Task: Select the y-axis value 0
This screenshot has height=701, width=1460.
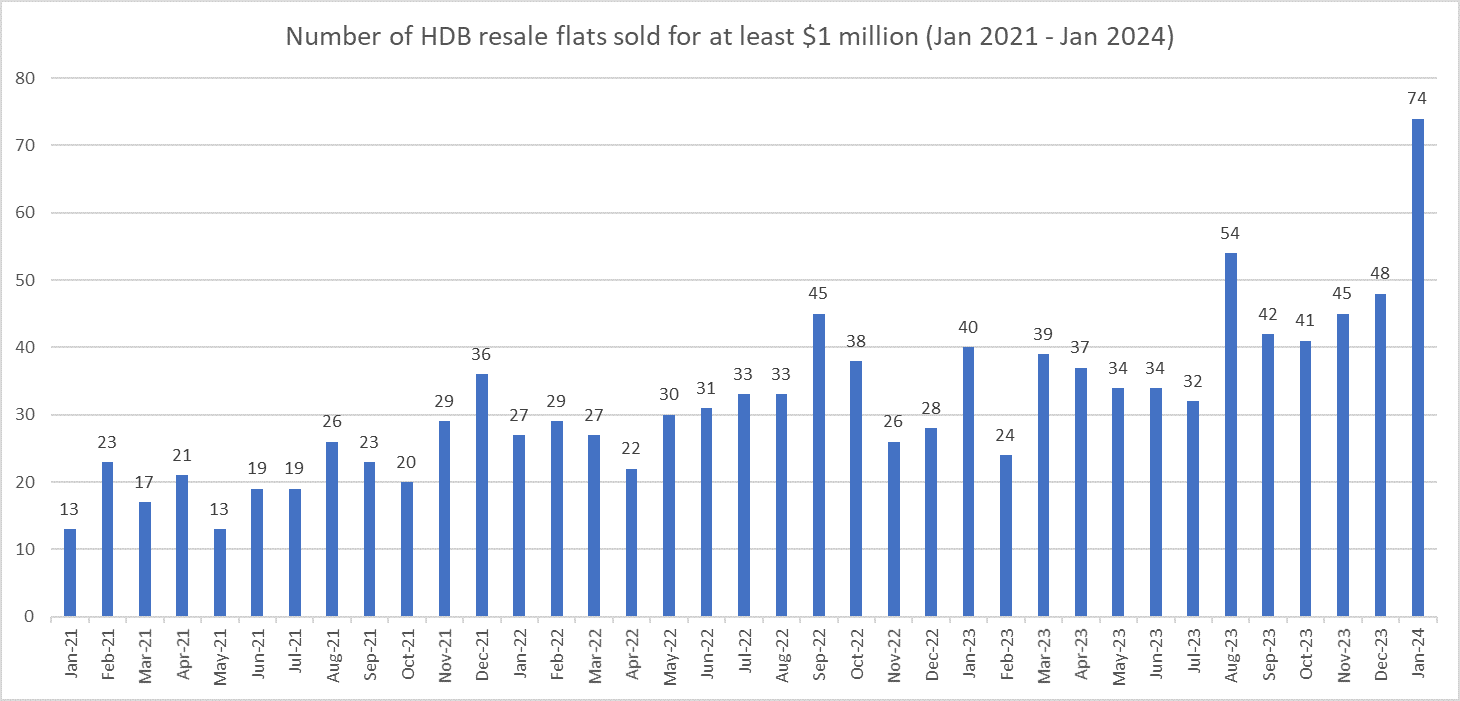Action: click(x=32, y=617)
